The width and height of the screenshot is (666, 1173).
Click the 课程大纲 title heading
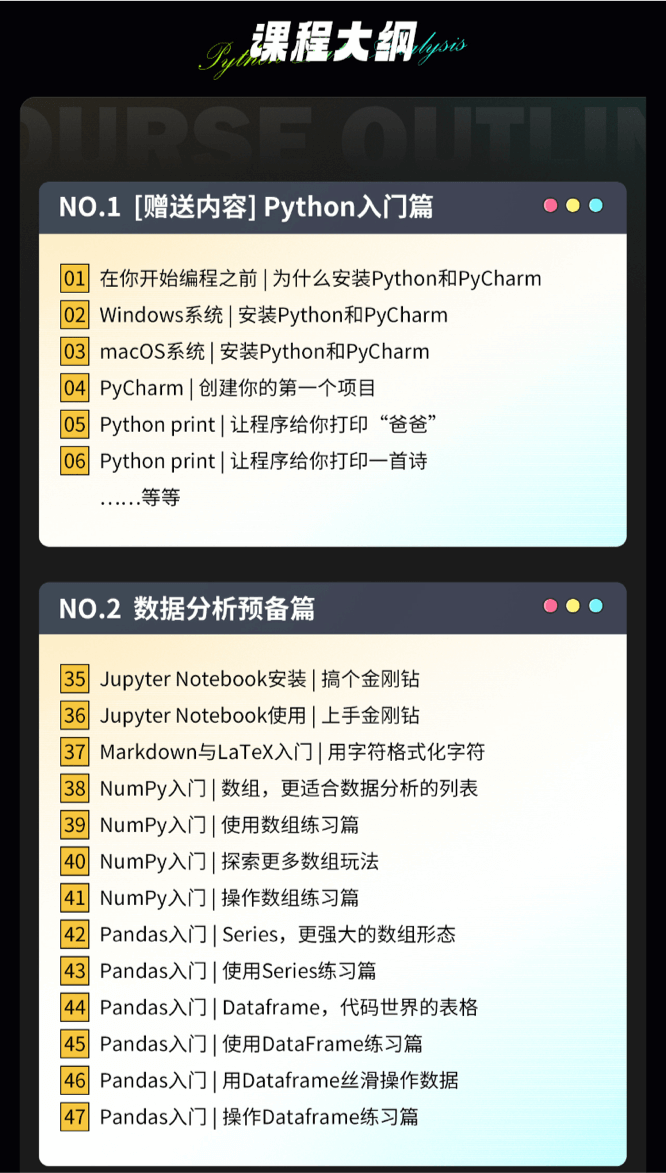(x=333, y=42)
